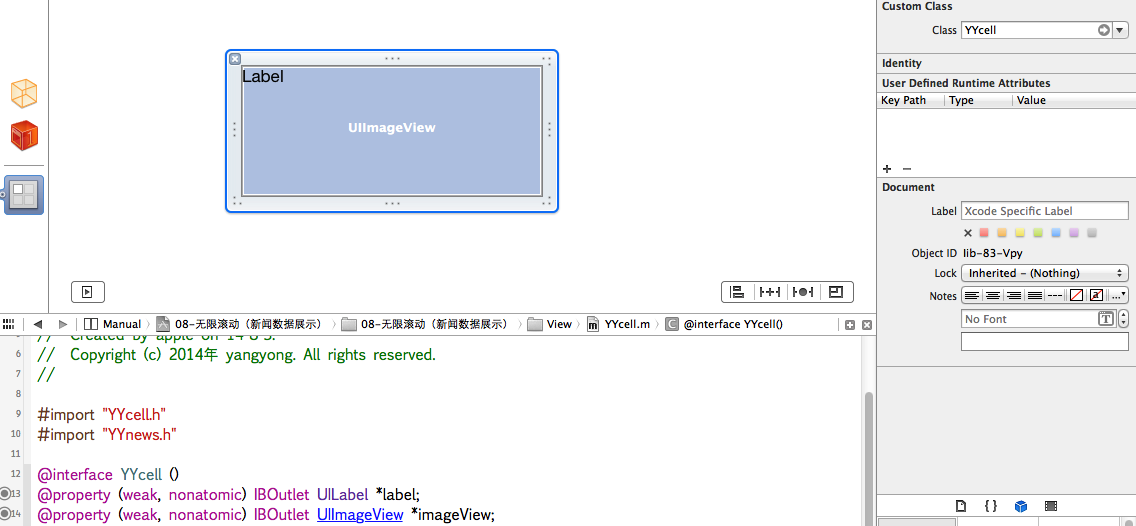Viewport: 1136px width, 526px height.
Task: Open the Pin constraints menu
Action: [x=769, y=292]
